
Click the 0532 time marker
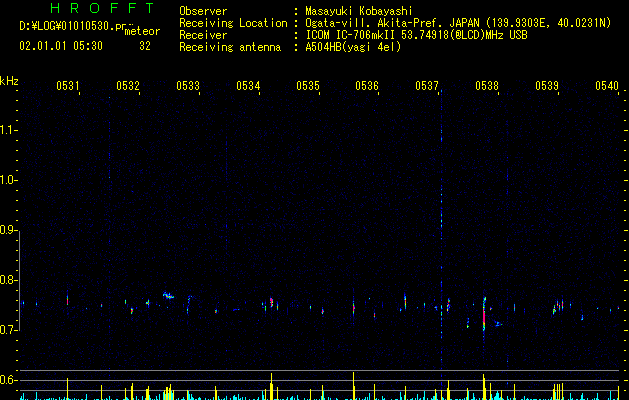point(128,85)
